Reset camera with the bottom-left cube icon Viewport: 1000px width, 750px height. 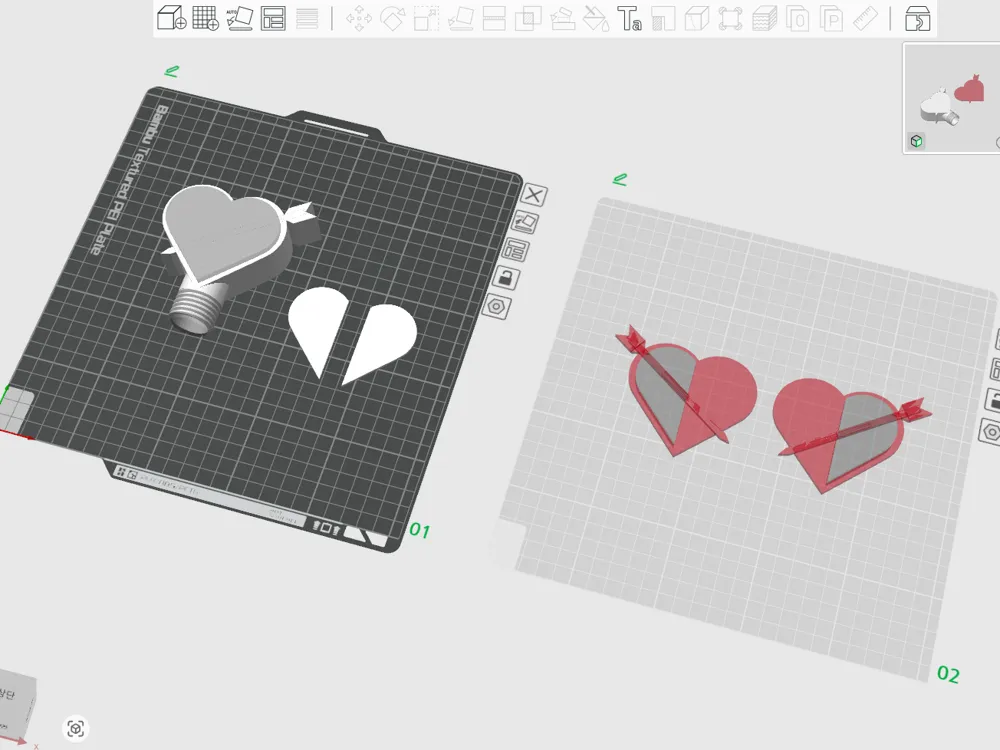[76, 728]
